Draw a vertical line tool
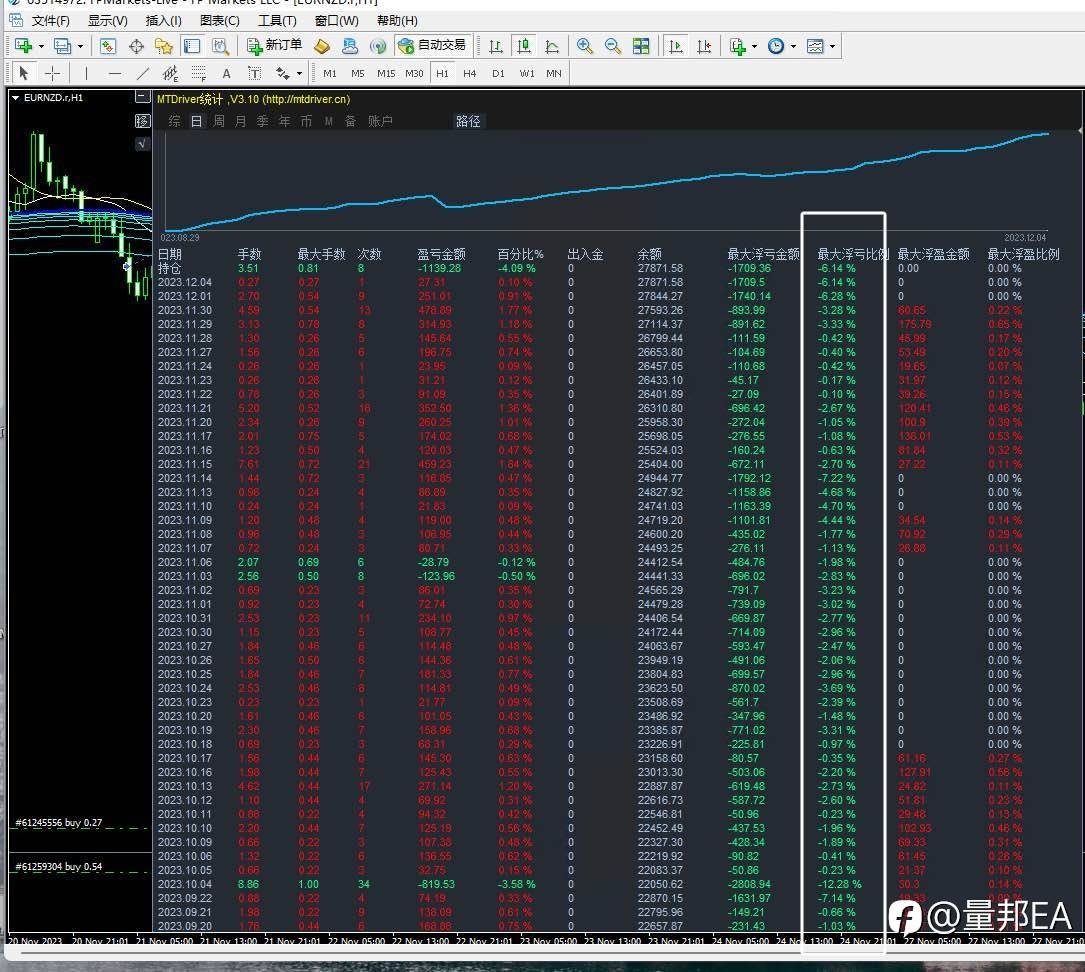1085x972 pixels. pyautogui.click(x=86, y=73)
